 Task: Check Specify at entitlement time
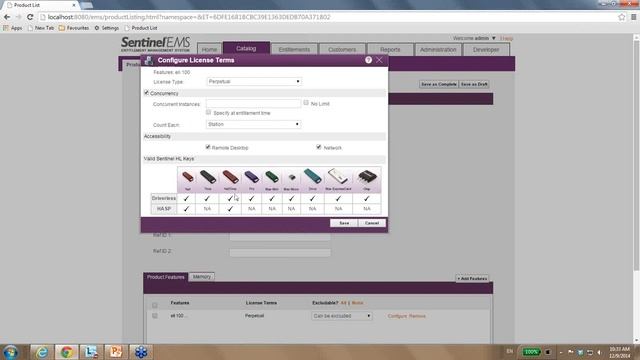(x=209, y=112)
